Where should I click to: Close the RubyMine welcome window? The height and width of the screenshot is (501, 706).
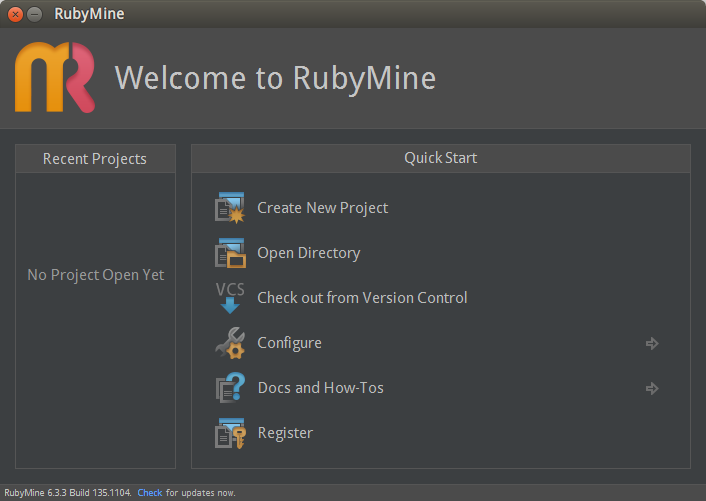click(x=16, y=14)
